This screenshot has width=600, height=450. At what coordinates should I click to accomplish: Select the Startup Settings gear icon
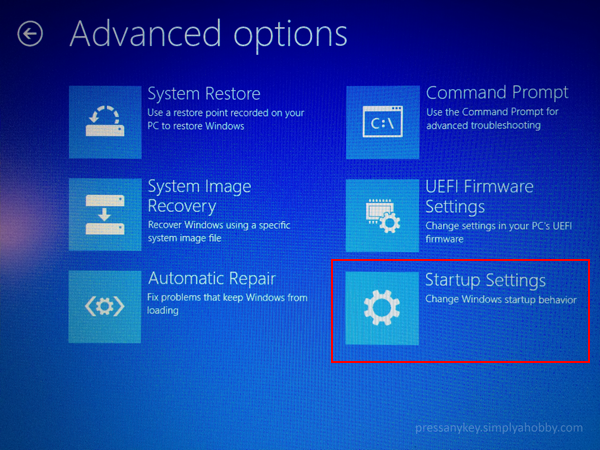pos(382,308)
